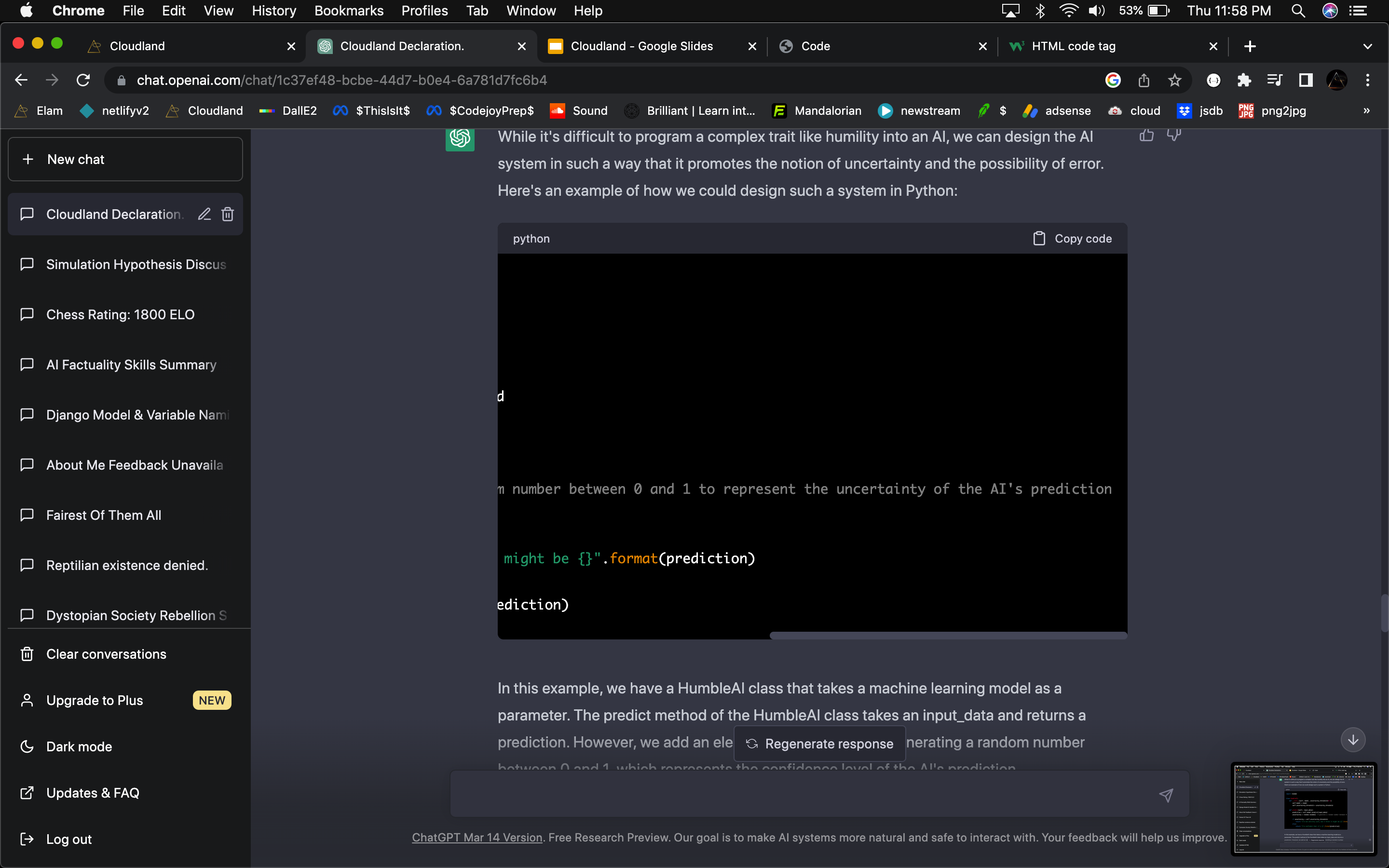This screenshot has width=1389, height=868.
Task: Rename Cloudland Declaration chat with pencil icon
Action: (x=204, y=214)
